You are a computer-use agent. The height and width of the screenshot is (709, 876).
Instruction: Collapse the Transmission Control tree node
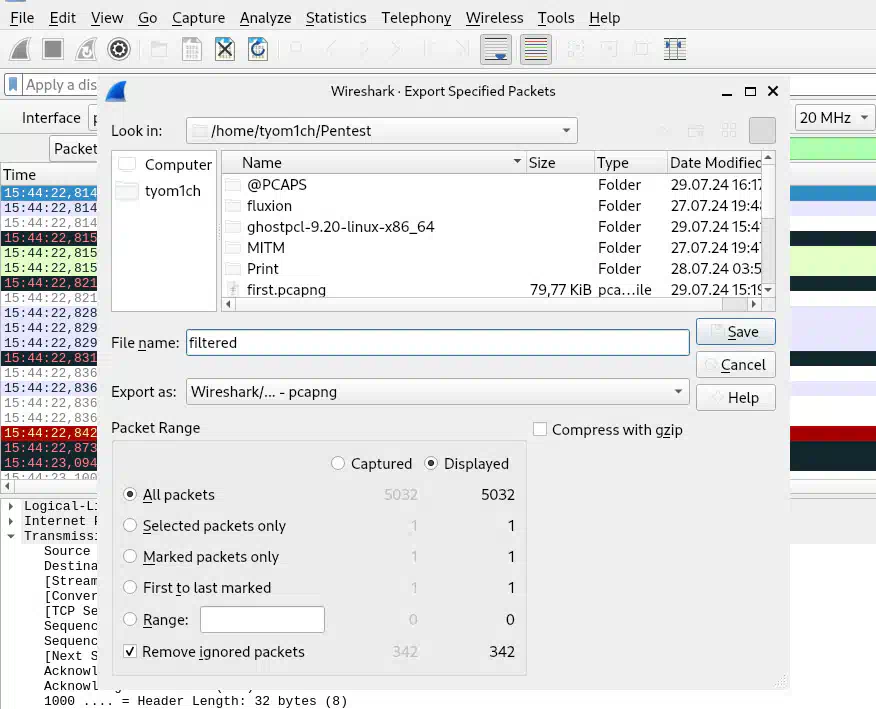tap(11, 536)
